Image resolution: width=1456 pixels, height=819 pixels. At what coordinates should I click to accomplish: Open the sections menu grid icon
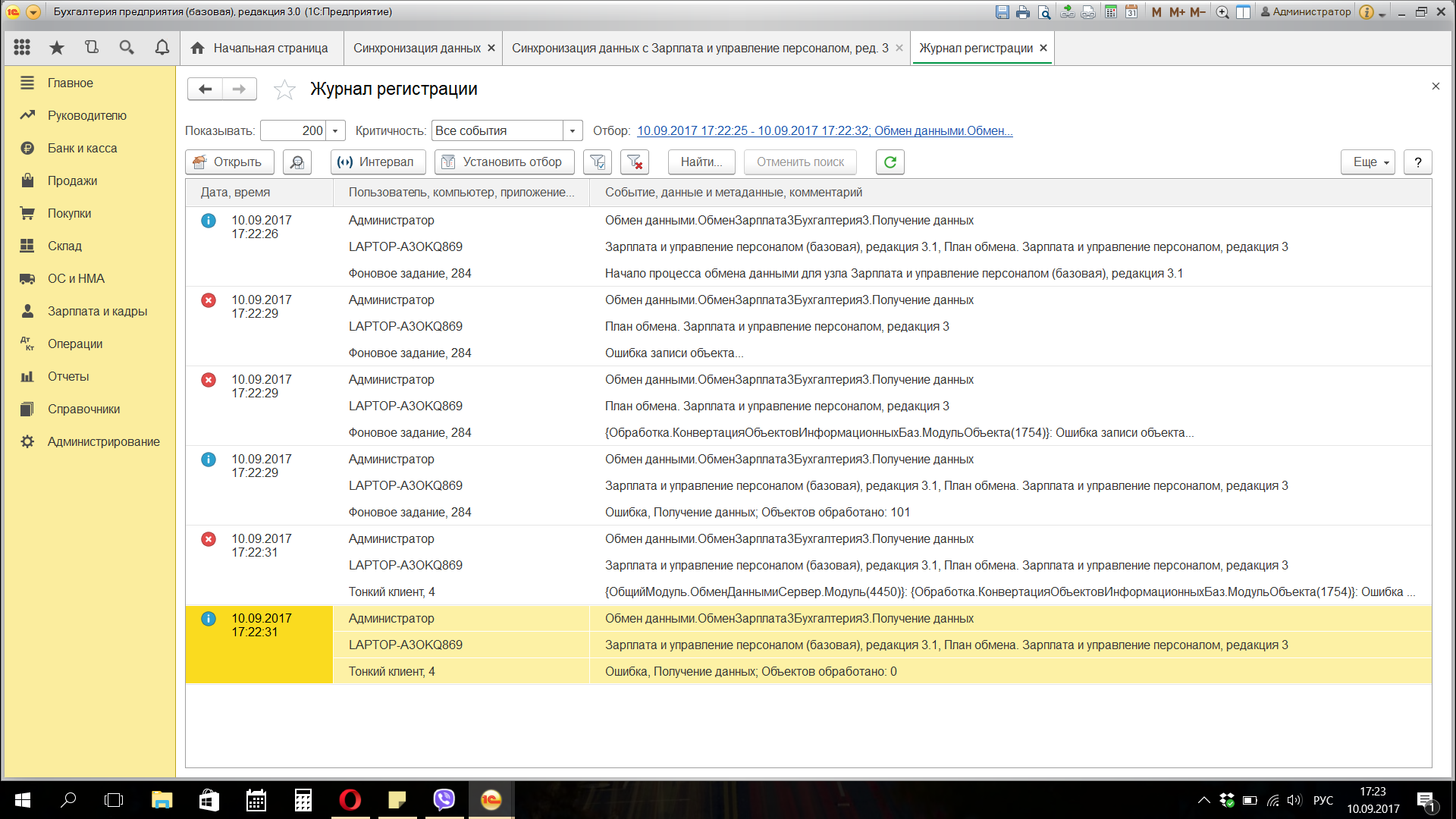coord(22,48)
